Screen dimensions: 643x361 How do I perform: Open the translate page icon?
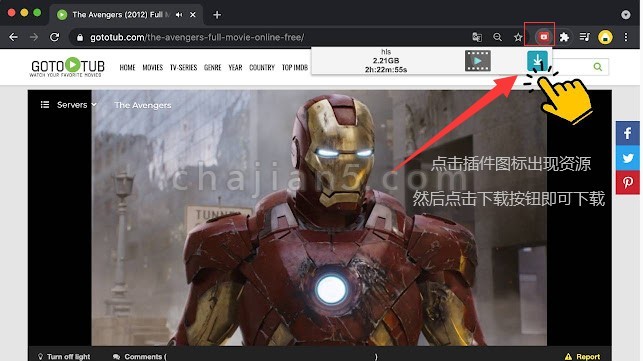477,37
